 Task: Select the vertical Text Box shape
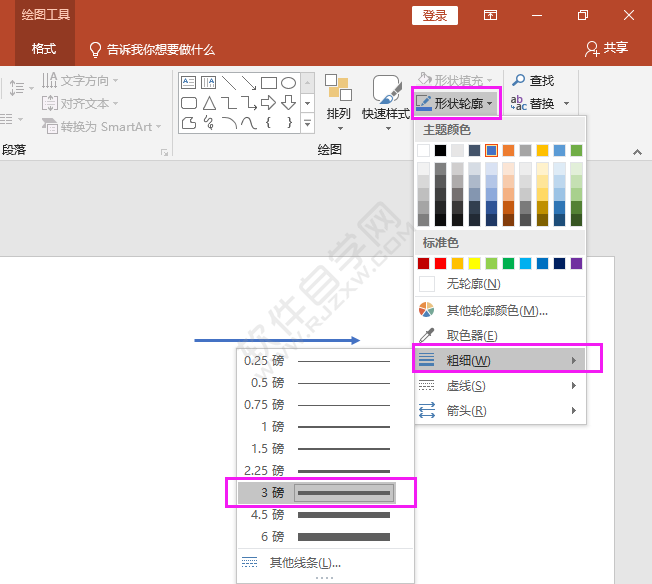(x=208, y=82)
